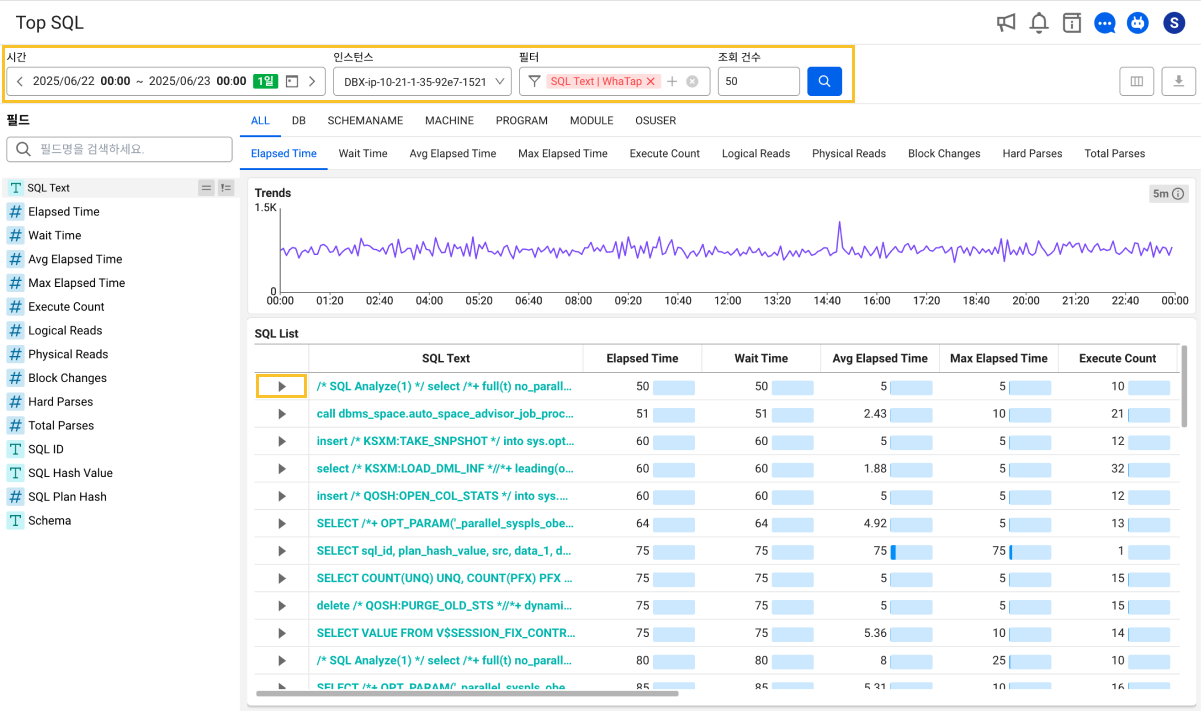Select the Max Elapsed Time metric tab
The width and height of the screenshot is (1201, 711).
click(x=563, y=153)
